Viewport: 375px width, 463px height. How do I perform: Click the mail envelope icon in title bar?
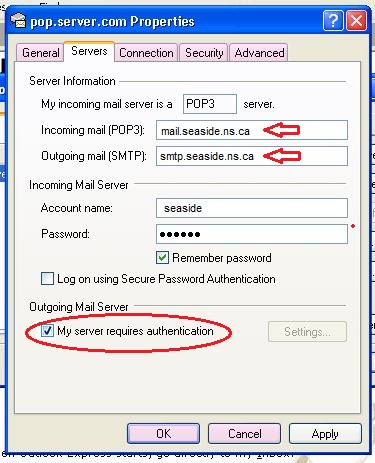point(19,21)
